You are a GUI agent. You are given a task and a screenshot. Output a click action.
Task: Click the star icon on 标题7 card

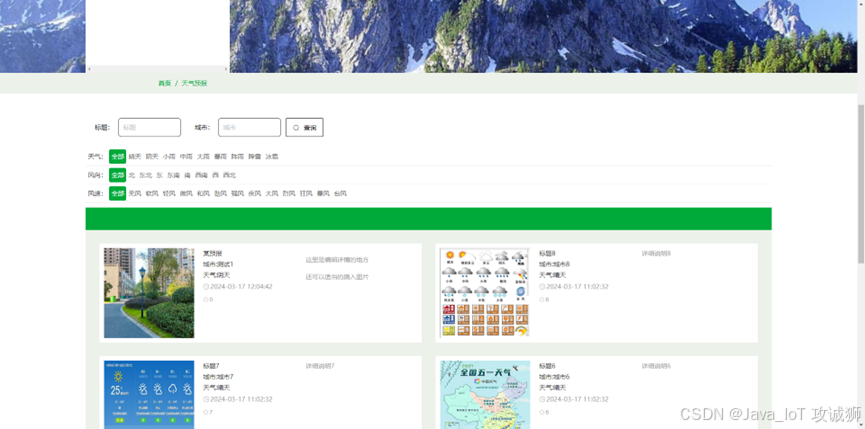tap(206, 412)
